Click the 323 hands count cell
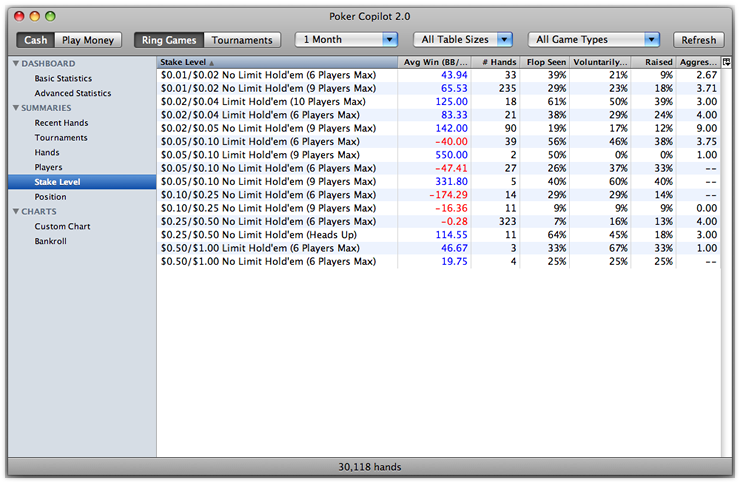This screenshot has height=483, width=740. point(508,221)
